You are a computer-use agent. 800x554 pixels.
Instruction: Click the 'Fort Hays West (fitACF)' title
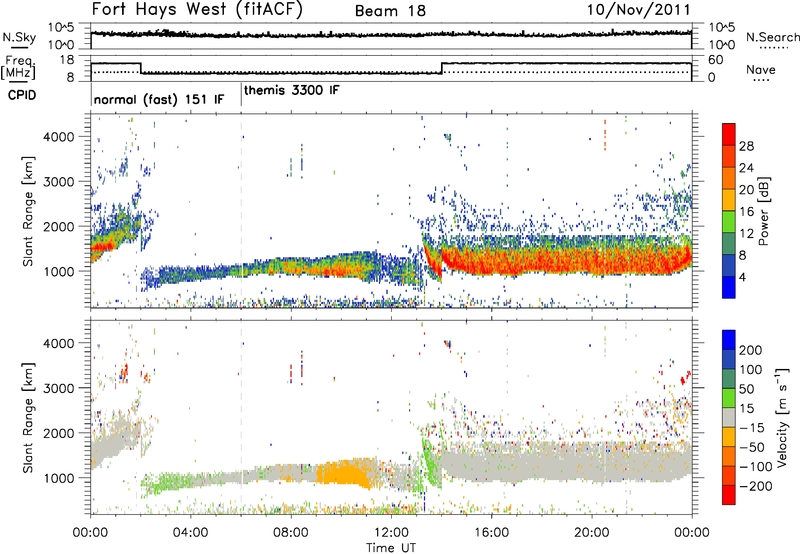[197, 9]
